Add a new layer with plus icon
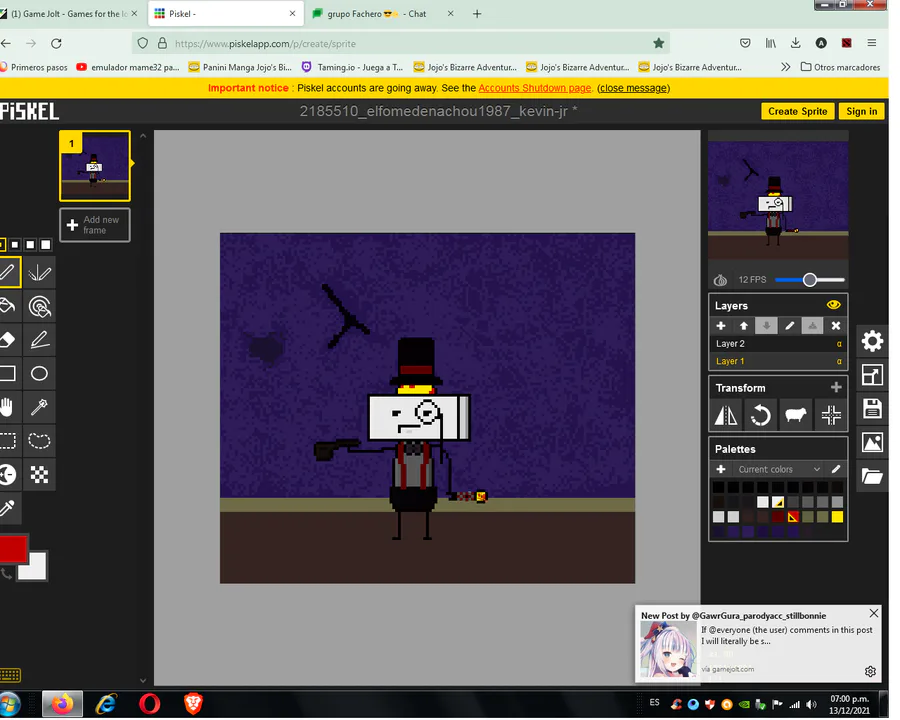 [x=721, y=326]
